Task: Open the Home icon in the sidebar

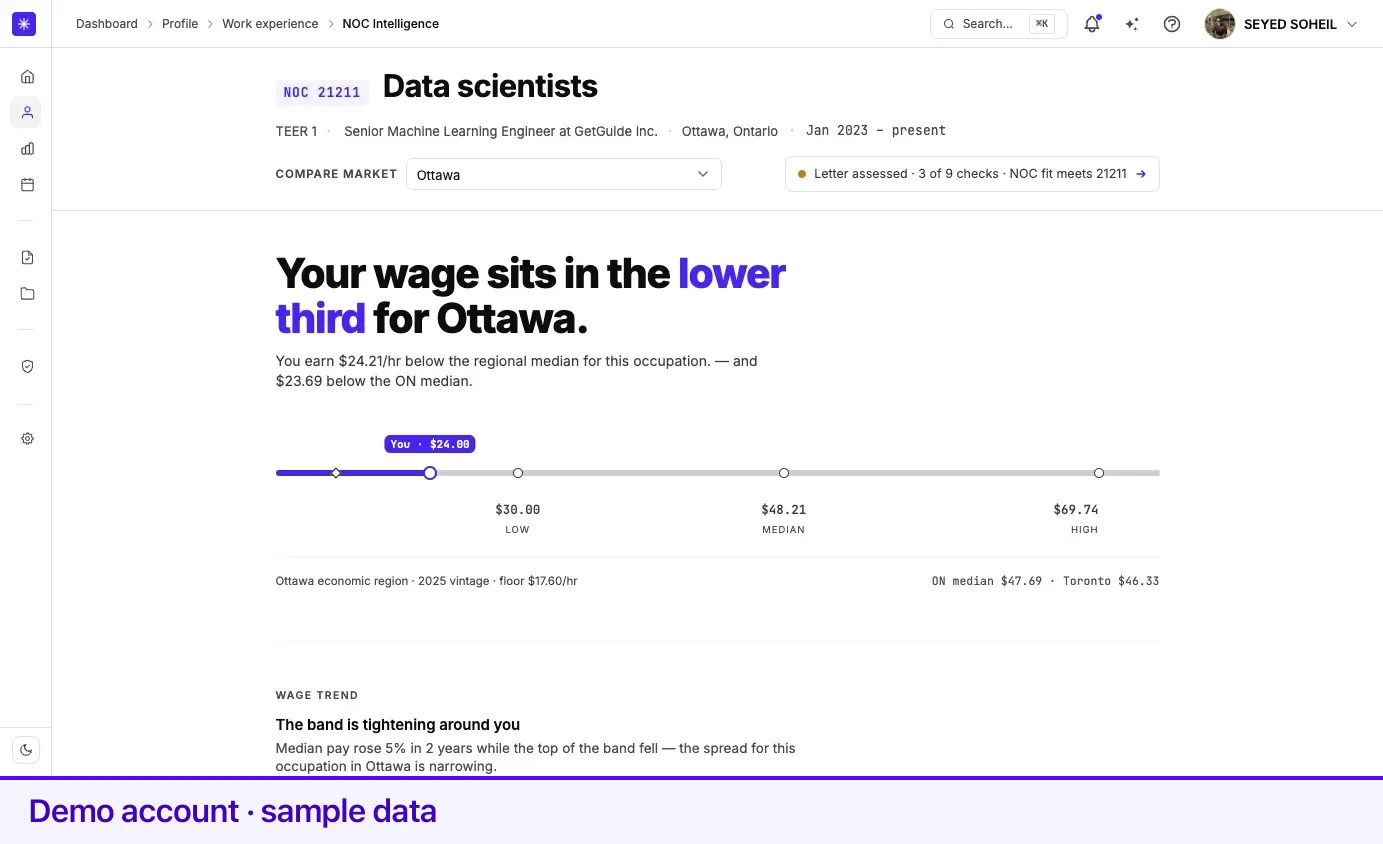Action: pyautogui.click(x=27, y=77)
